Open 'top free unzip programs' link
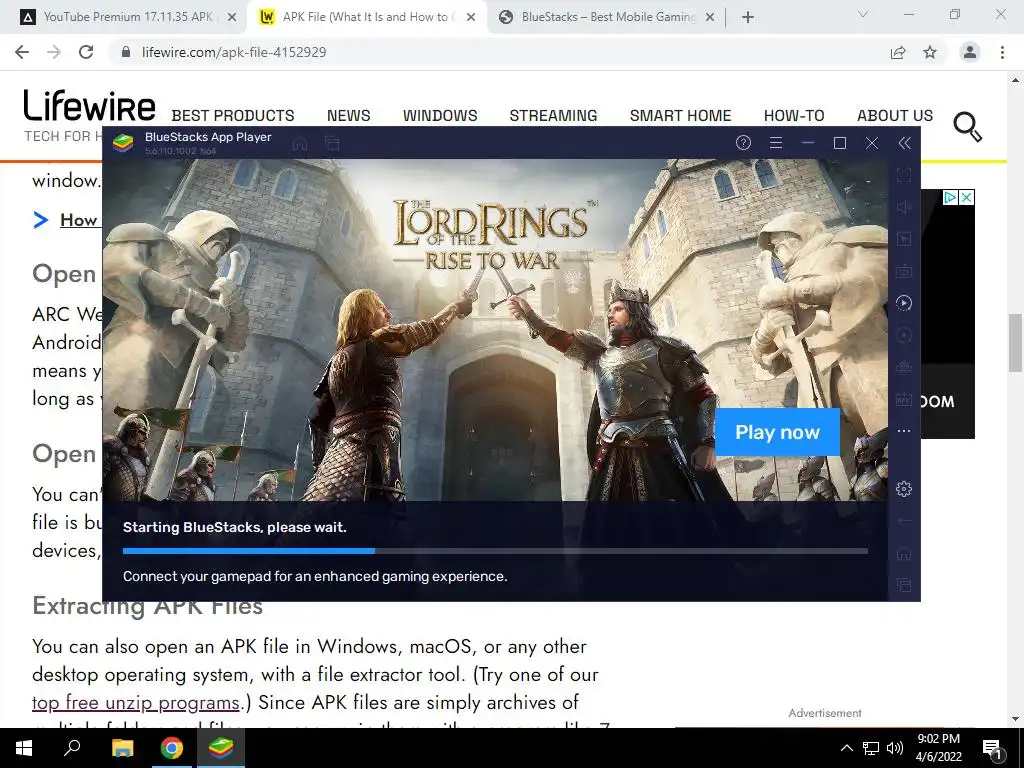 pos(136,703)
